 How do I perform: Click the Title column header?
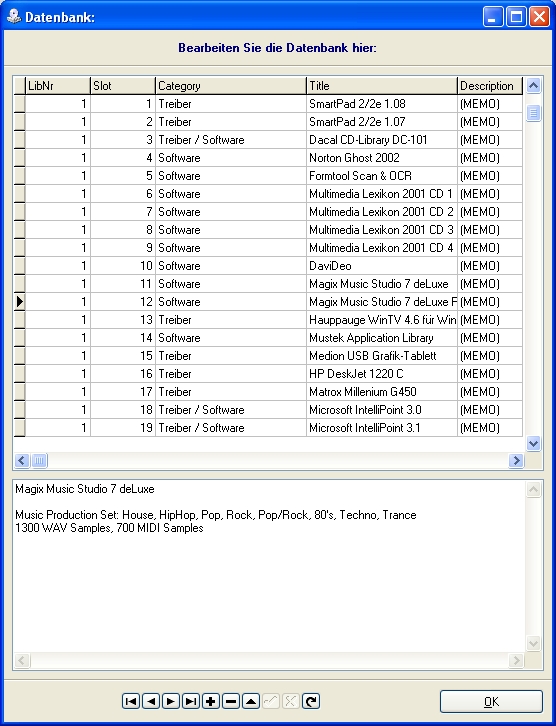pos(382,86)
